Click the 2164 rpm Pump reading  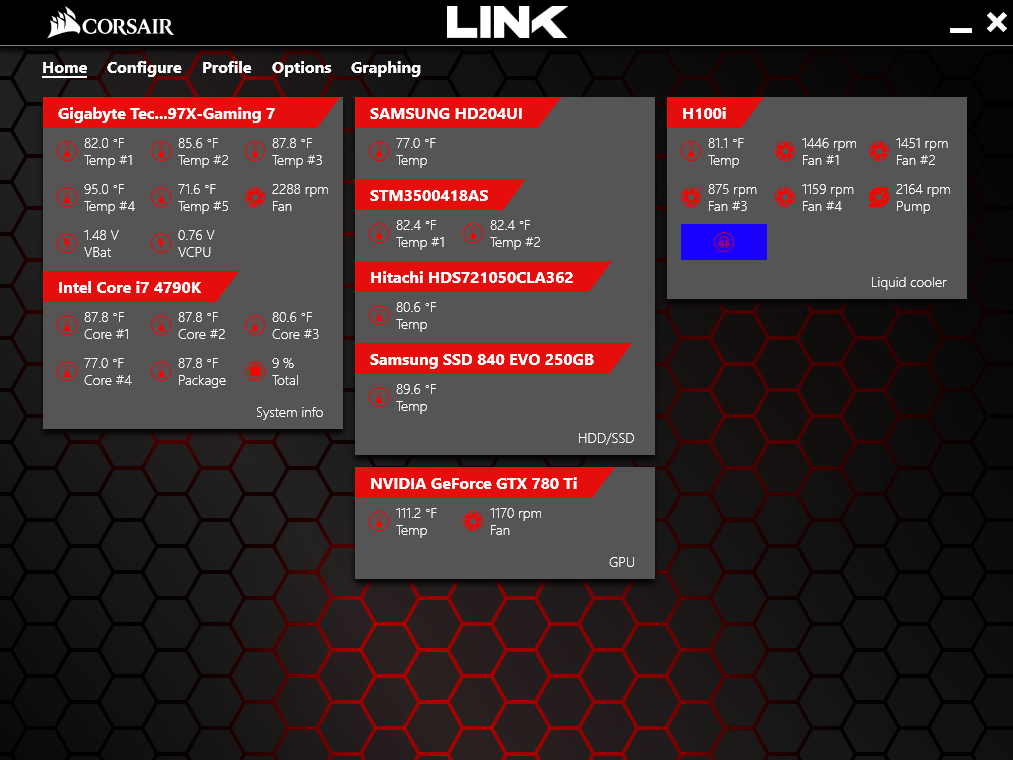pos(923,189)
